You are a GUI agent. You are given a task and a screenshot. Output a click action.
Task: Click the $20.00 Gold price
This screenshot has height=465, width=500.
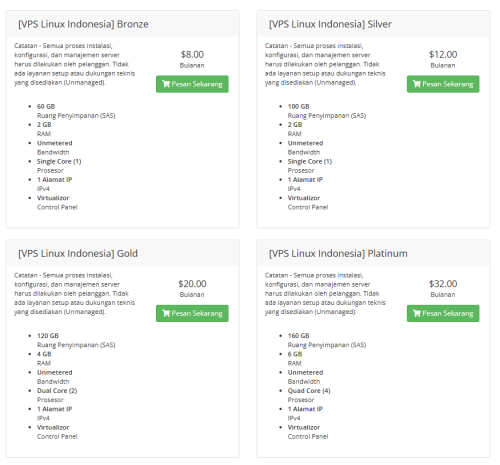(192, 284)
